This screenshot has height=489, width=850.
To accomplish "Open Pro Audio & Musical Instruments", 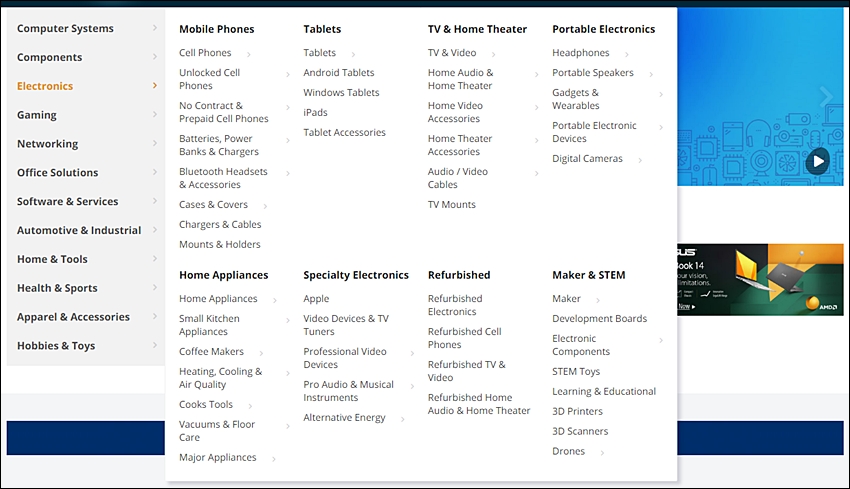I will point(349,391).
